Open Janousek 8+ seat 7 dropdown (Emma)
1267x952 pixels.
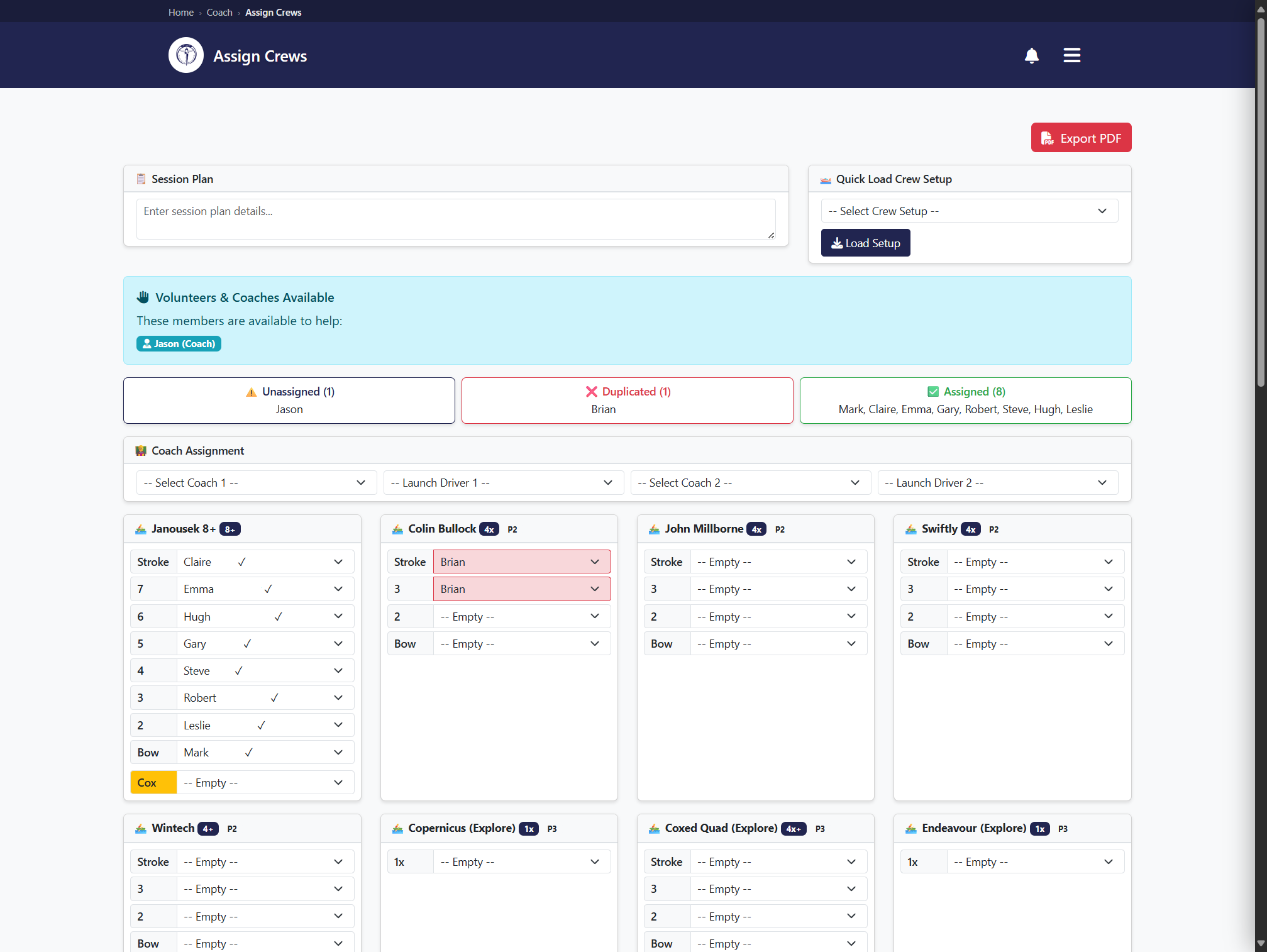pos(265,589)
